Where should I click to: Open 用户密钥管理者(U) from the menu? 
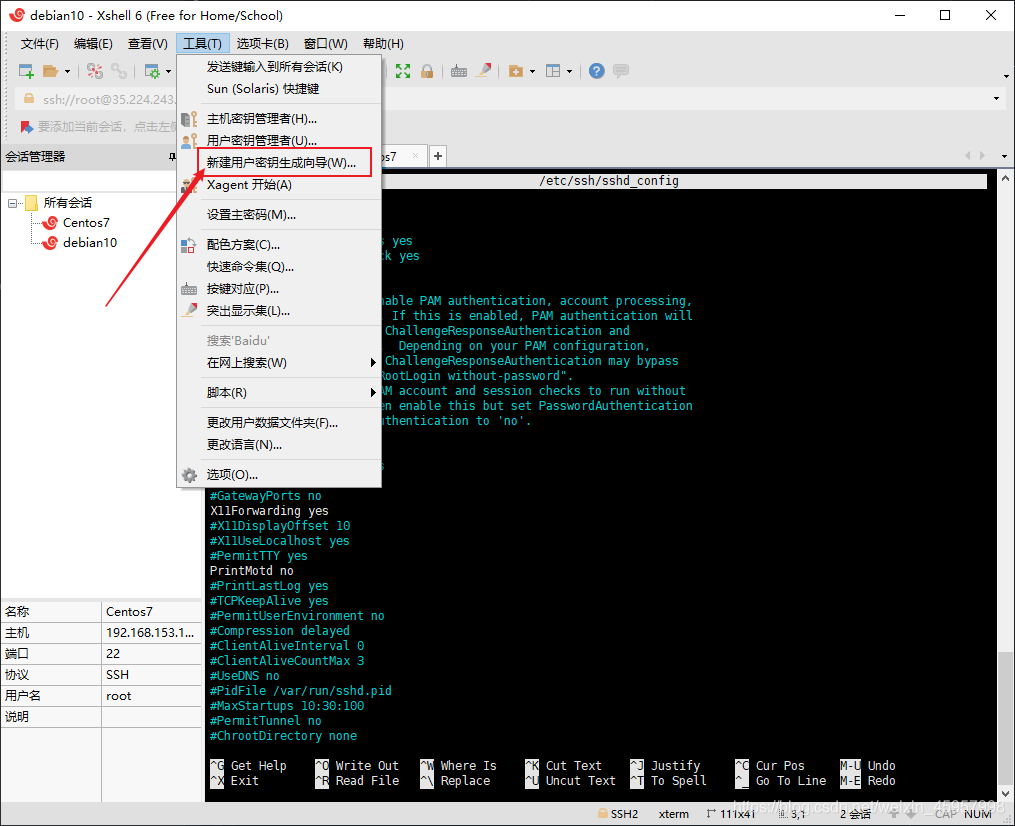(x=279, y=140)
